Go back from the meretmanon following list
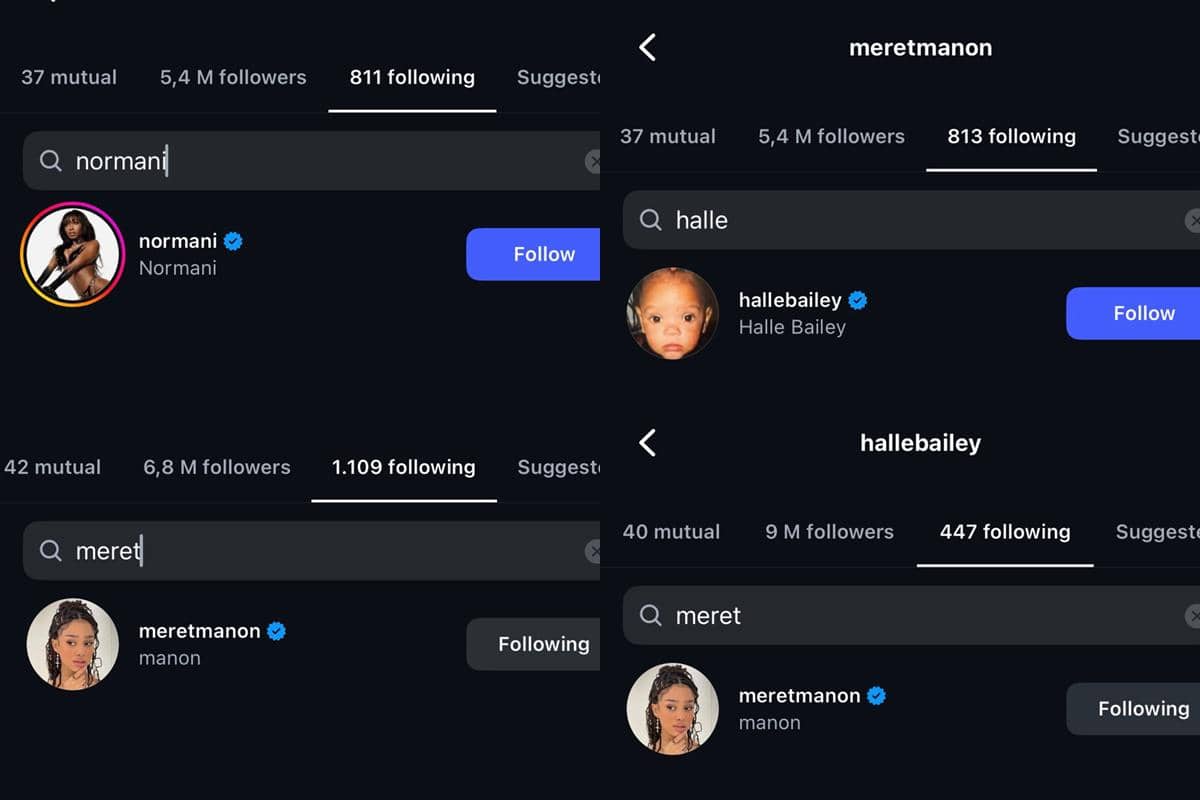1200x800 pixels. [x=648, y=47]
